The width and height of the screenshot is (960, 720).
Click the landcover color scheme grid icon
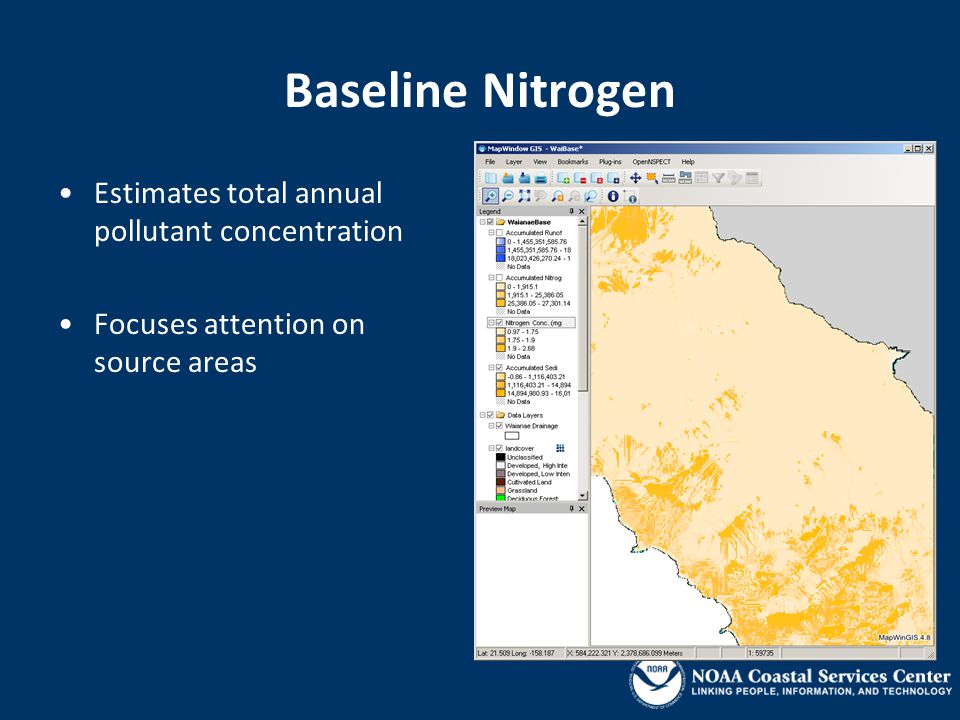560,448
